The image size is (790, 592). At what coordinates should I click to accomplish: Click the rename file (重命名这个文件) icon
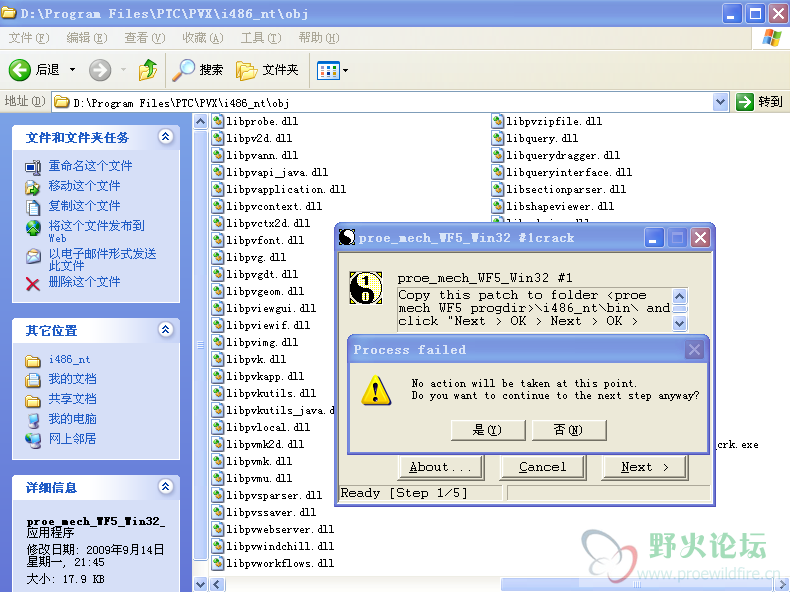[33, 166]
